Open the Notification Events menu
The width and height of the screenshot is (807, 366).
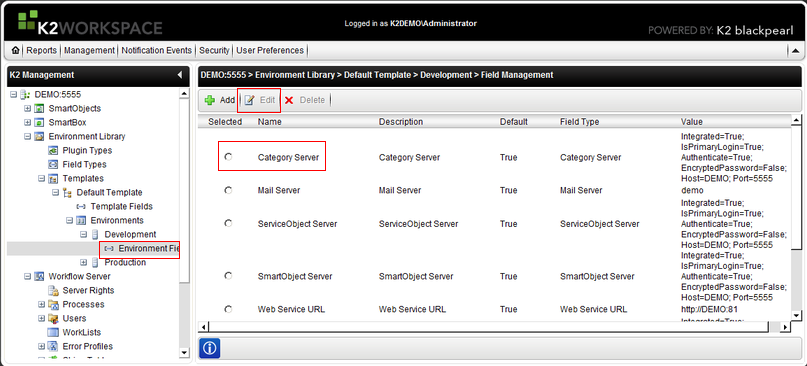156,50
